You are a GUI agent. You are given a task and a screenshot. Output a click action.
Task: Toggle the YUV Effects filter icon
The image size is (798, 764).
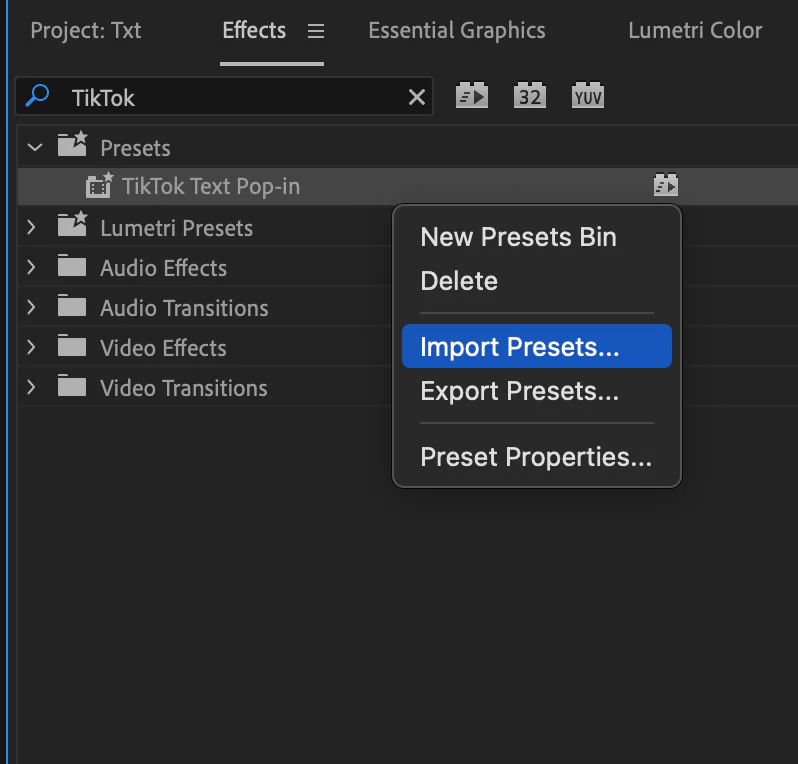(587, 96)
